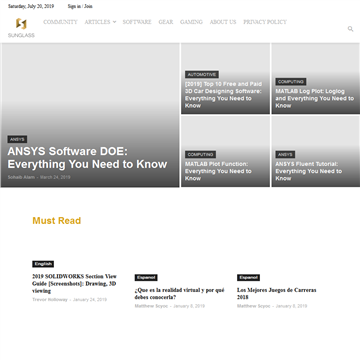Click the Espanol tag above realidad virtual post

tap(146, 277)
